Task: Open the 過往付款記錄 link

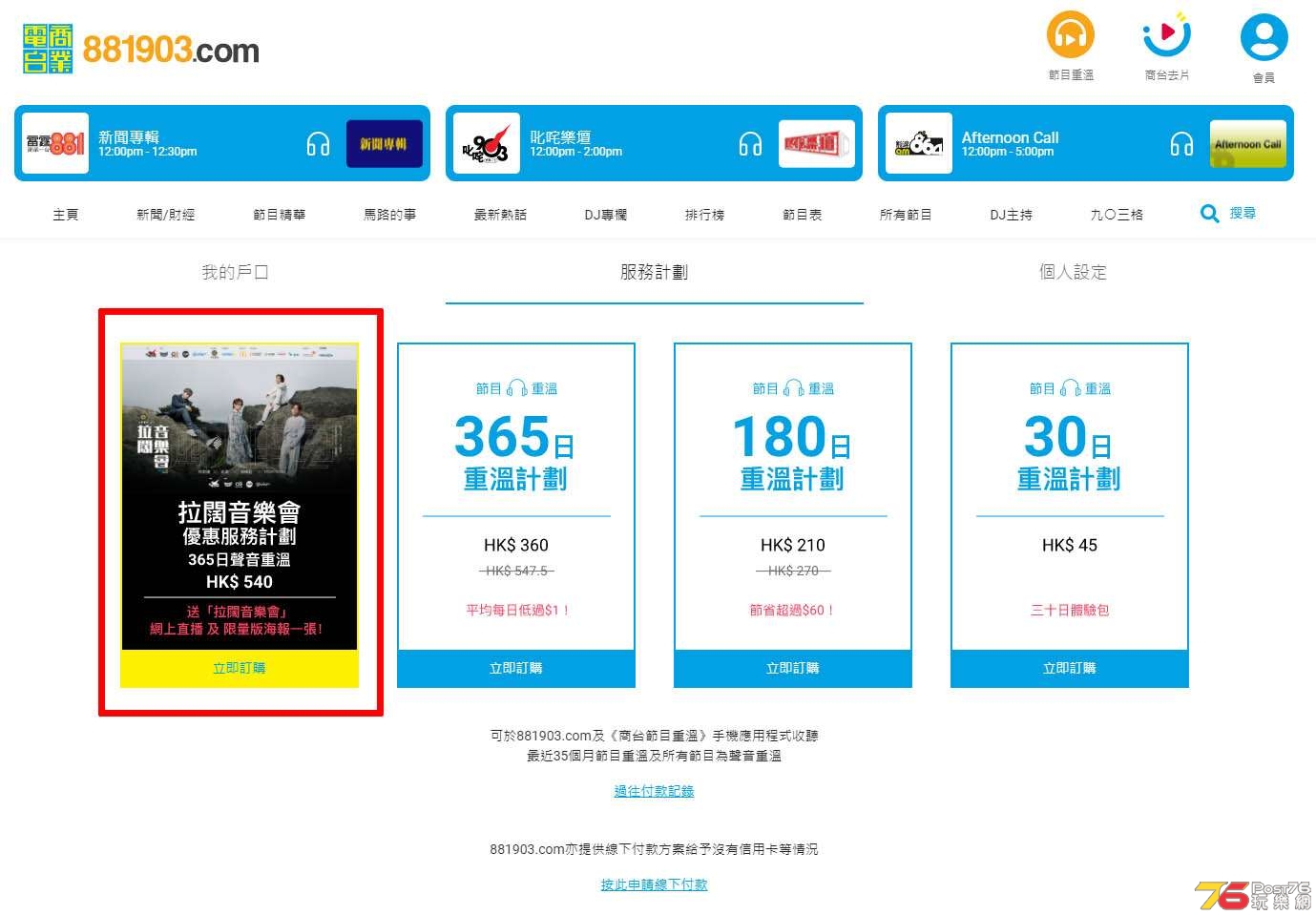Action: point(654,791)
